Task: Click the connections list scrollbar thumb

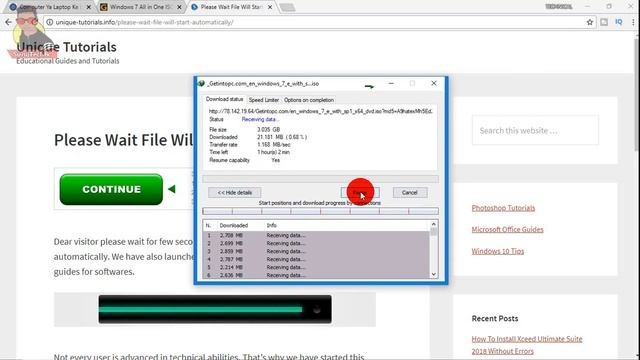Action: [x=433, y=231]
